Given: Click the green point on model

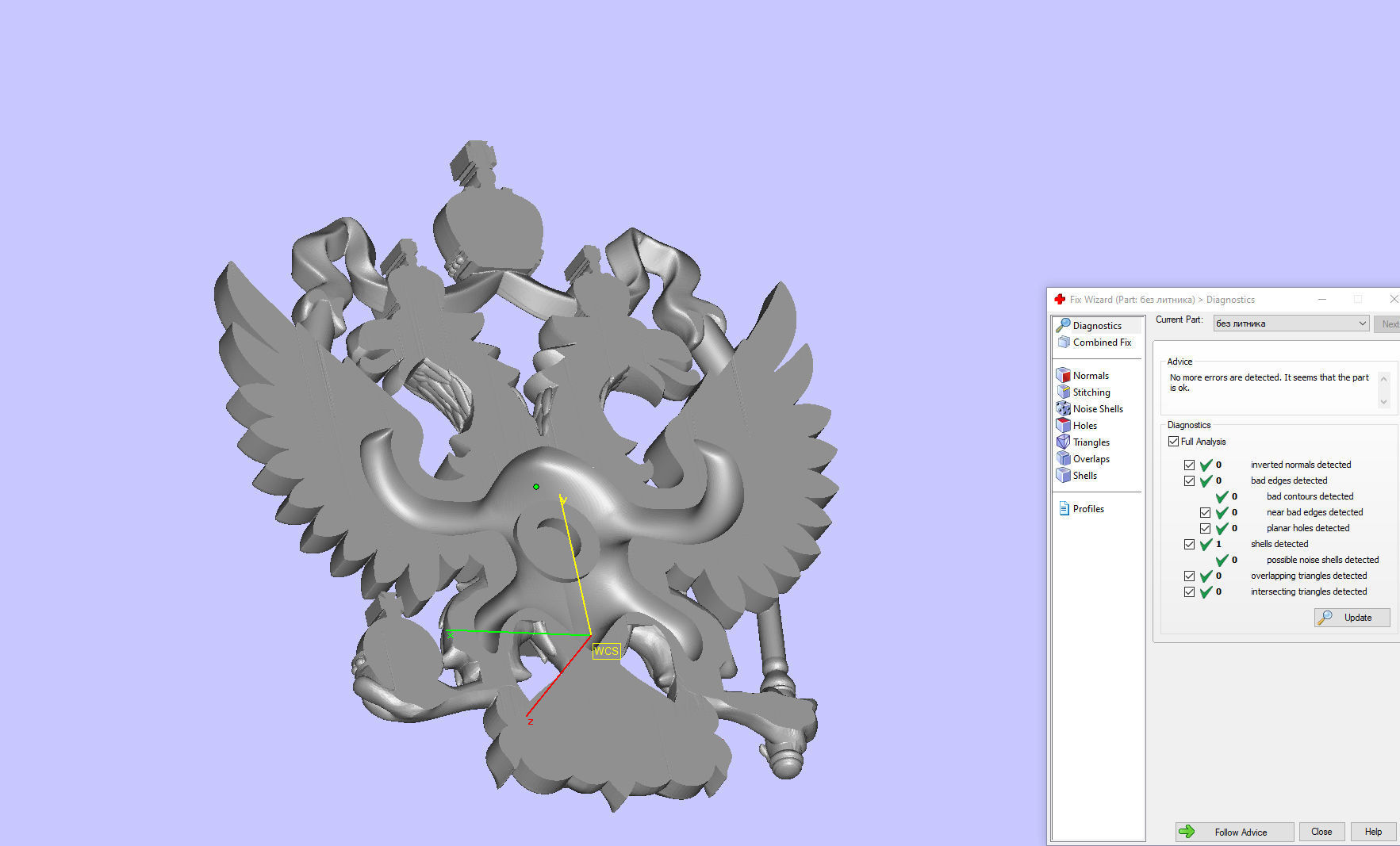Looking at the screenshot, I should pos(536,487).
